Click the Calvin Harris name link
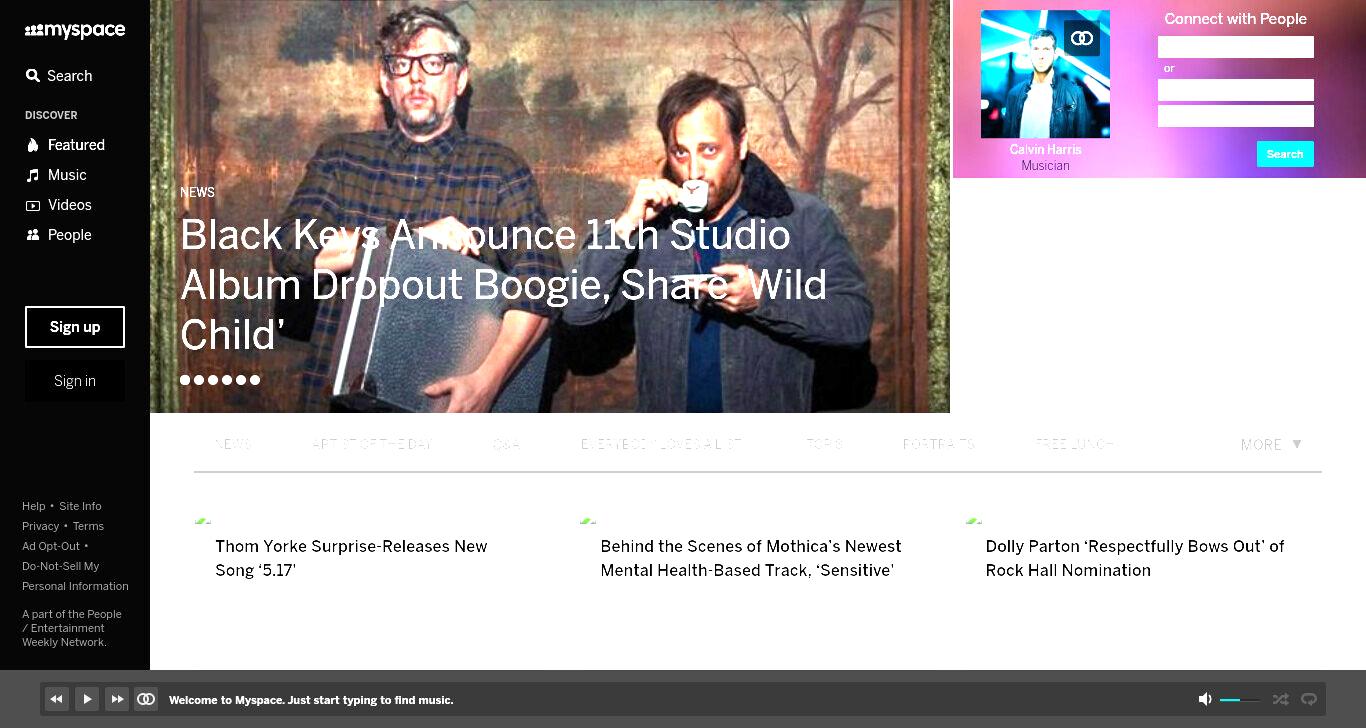Viewport: 1366px width, 728px height. tap(1045, 149)
